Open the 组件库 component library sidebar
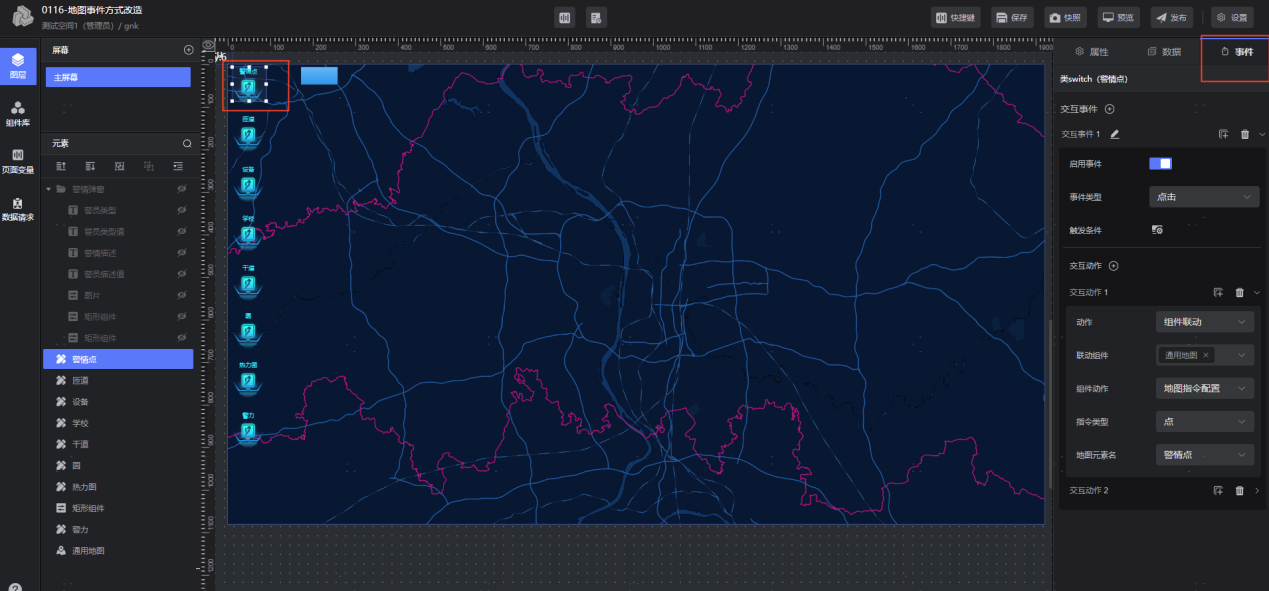1269x591 pixels. click(x=18, y=113)
